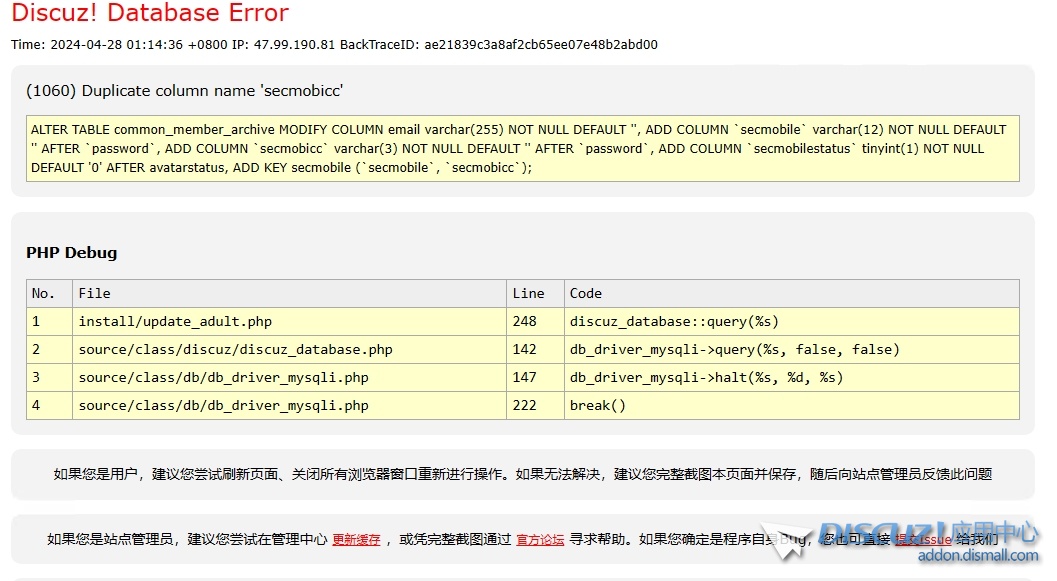1057x581 pixels.
Task: Follow the 提交issue link
Action: [923, 539]
